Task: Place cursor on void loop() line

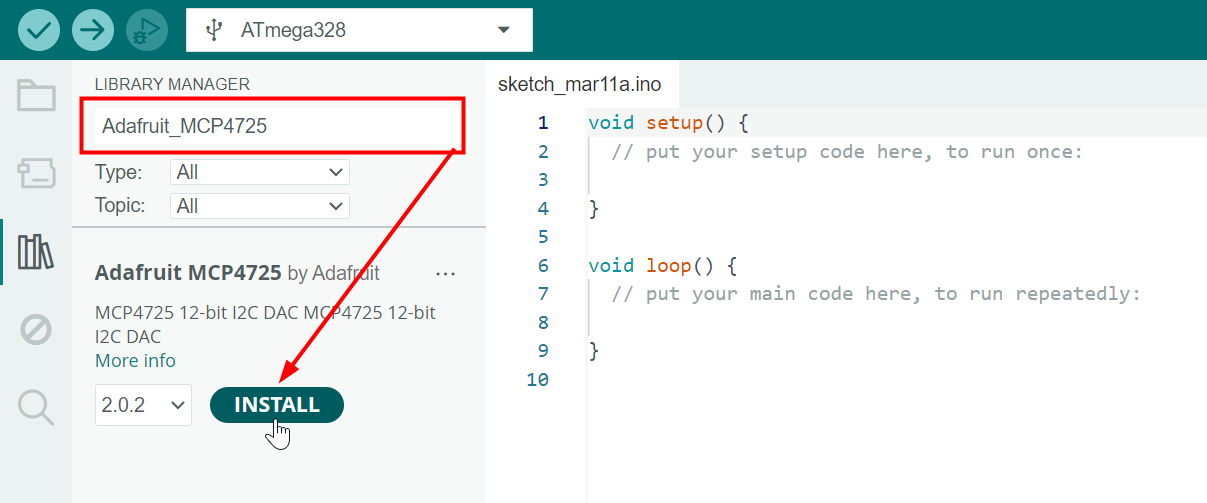Action: (662, 266)
